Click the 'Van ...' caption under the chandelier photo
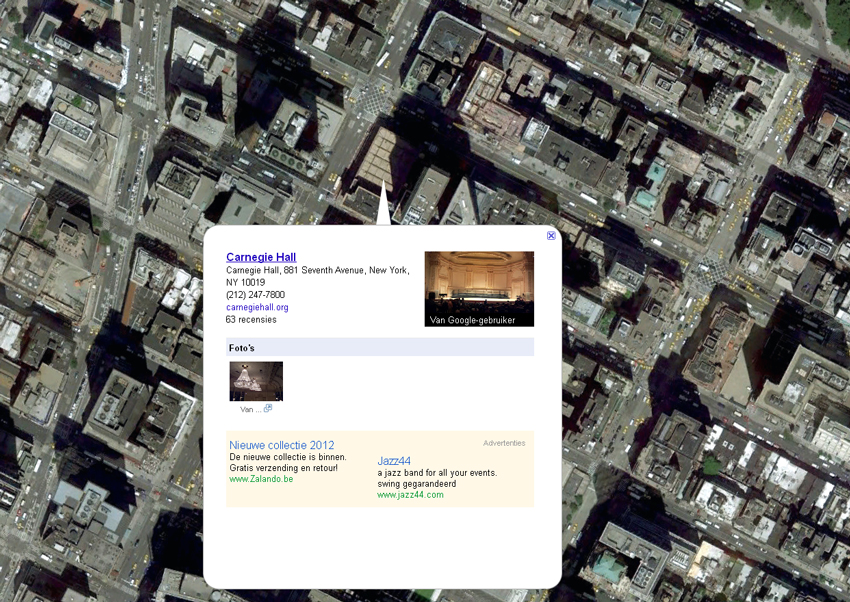Image resolution: width=850 pixels, height=602 pixels. [x=250, y=410]
